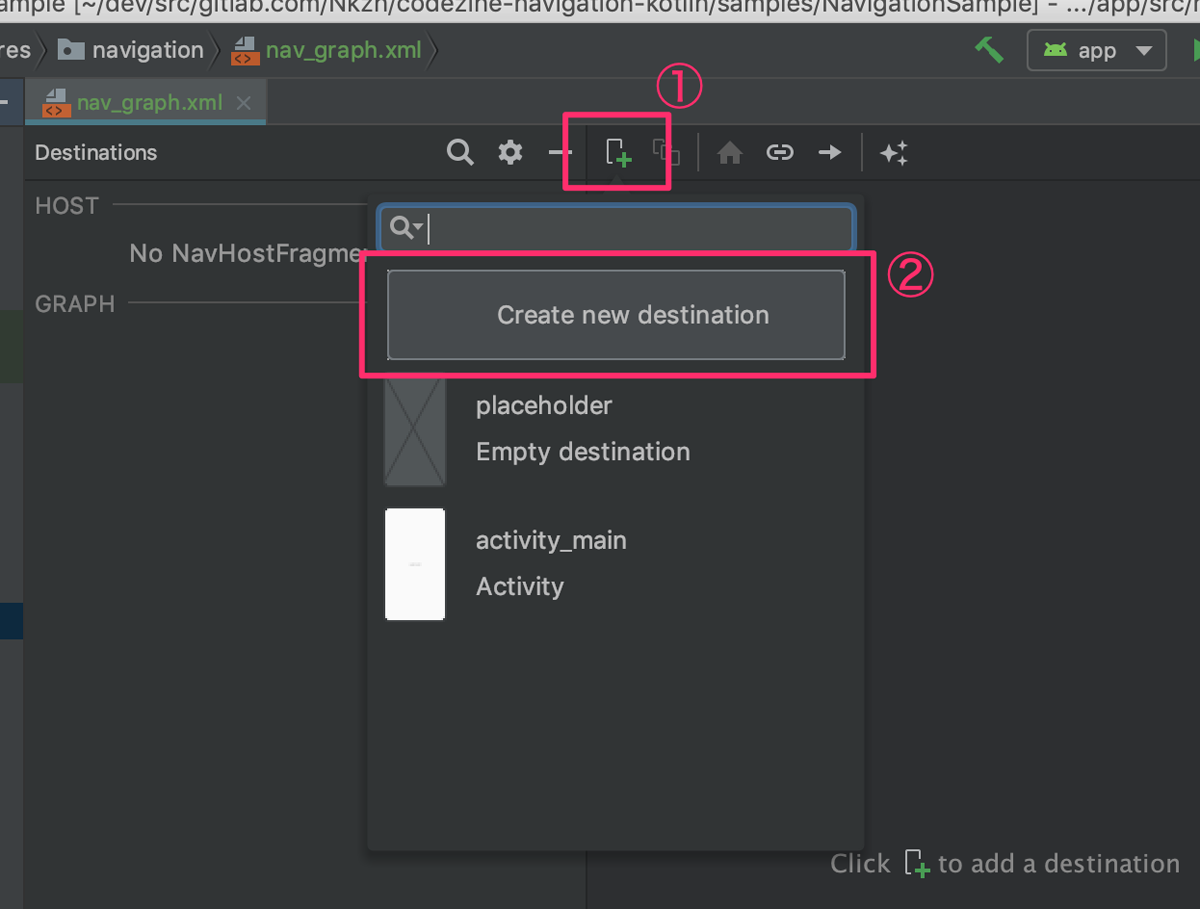
Task: Click the Activity description under activity_main
Action: (520, 587)
